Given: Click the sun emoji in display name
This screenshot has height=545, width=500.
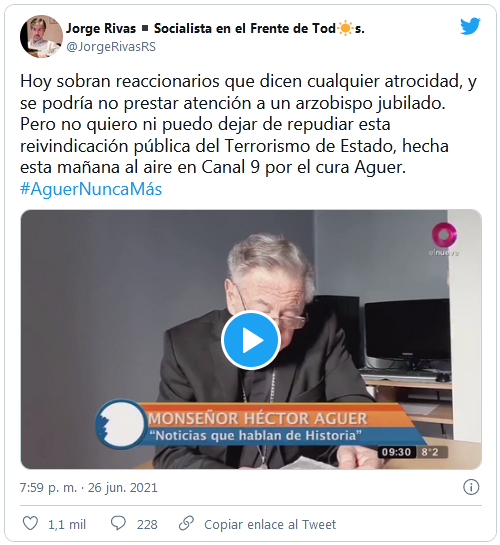Looking at the screenshot, I should 345,29.
